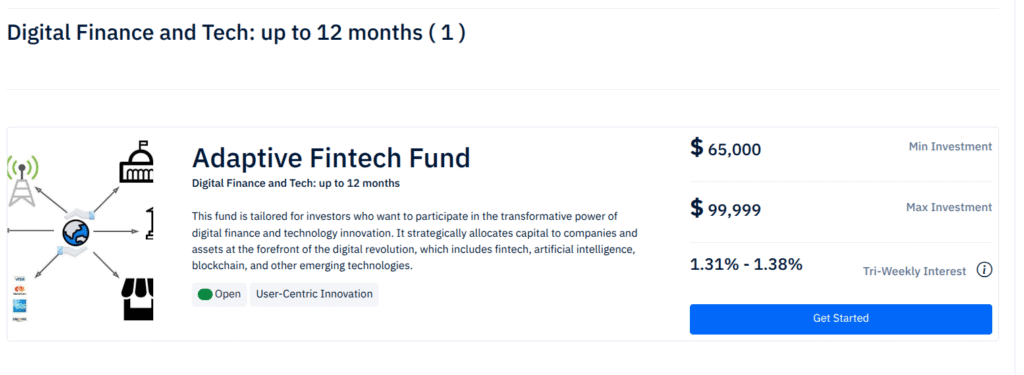
Task: Click the Tri-Weekly Interest label
Action: click(x=914, y=271)
